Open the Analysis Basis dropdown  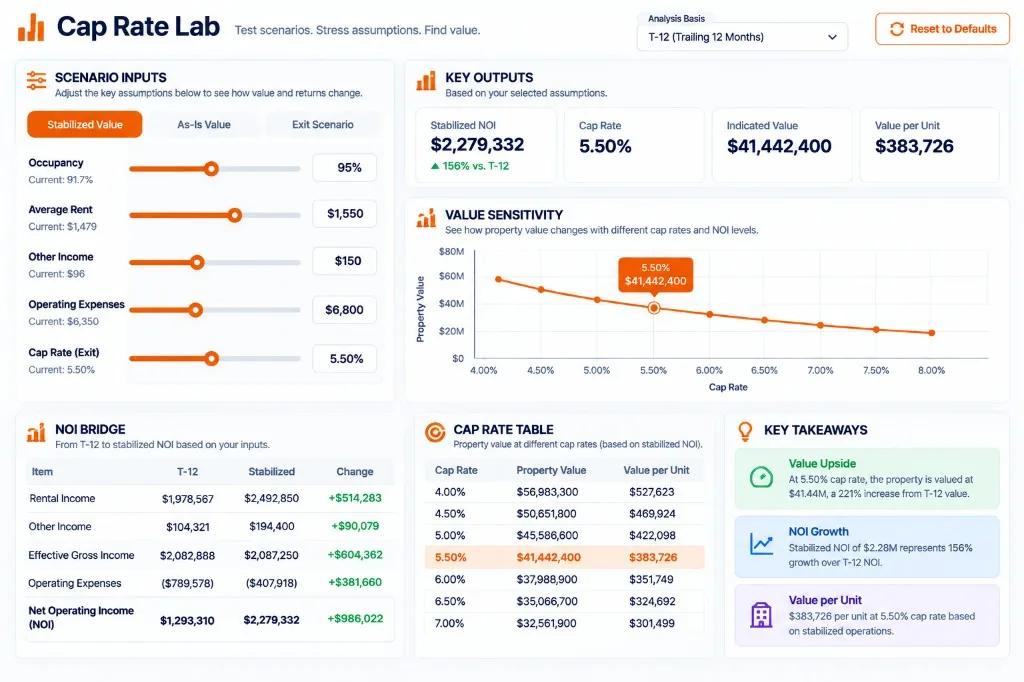742,37
